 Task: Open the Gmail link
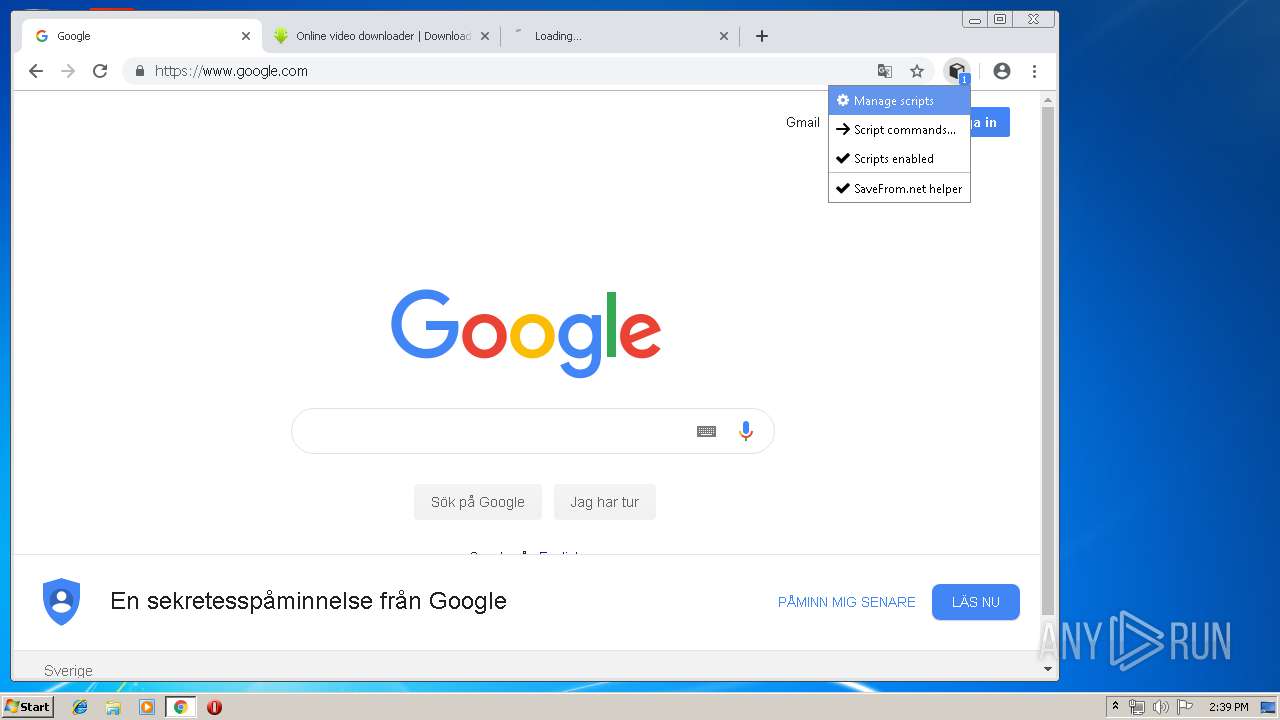tap(803, 122)
